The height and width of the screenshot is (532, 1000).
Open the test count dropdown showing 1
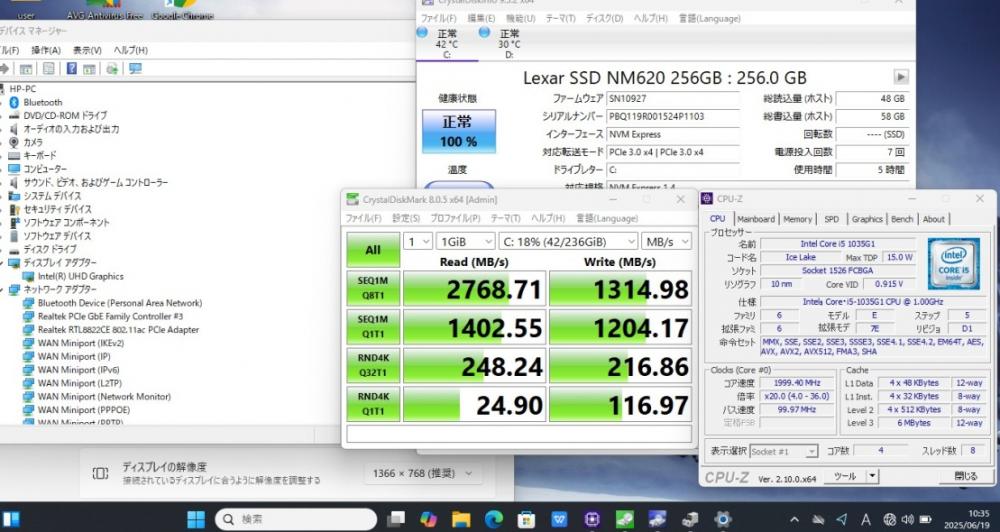click(418, 242)
